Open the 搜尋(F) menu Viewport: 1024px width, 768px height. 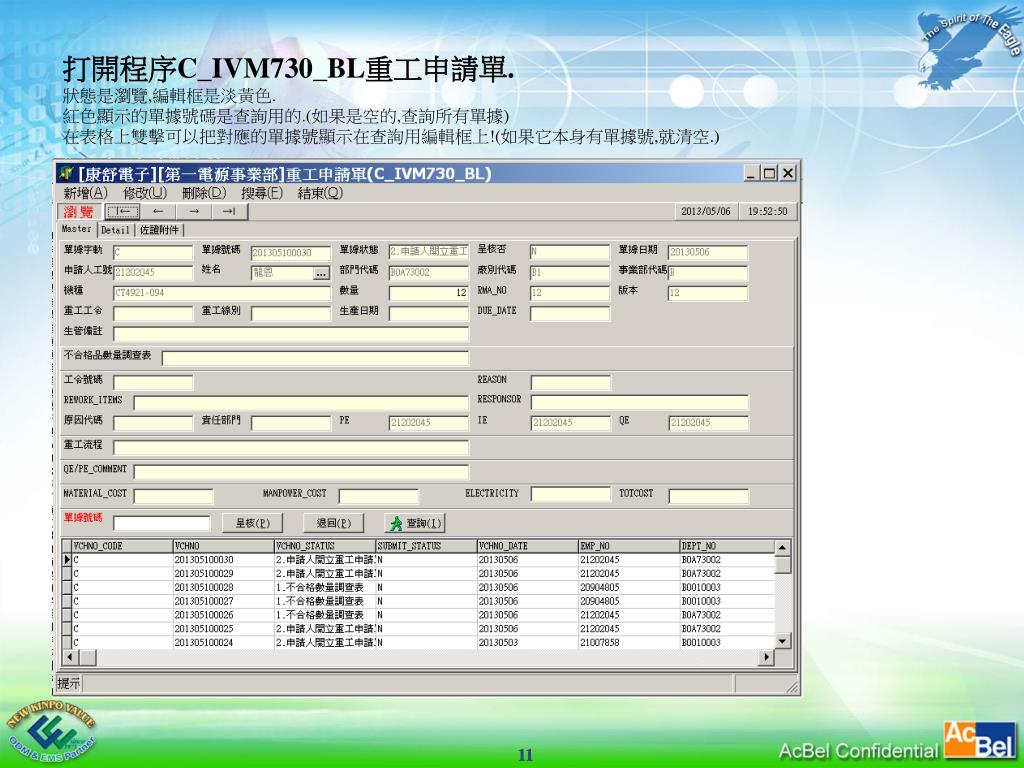click(x=262, y=193)
